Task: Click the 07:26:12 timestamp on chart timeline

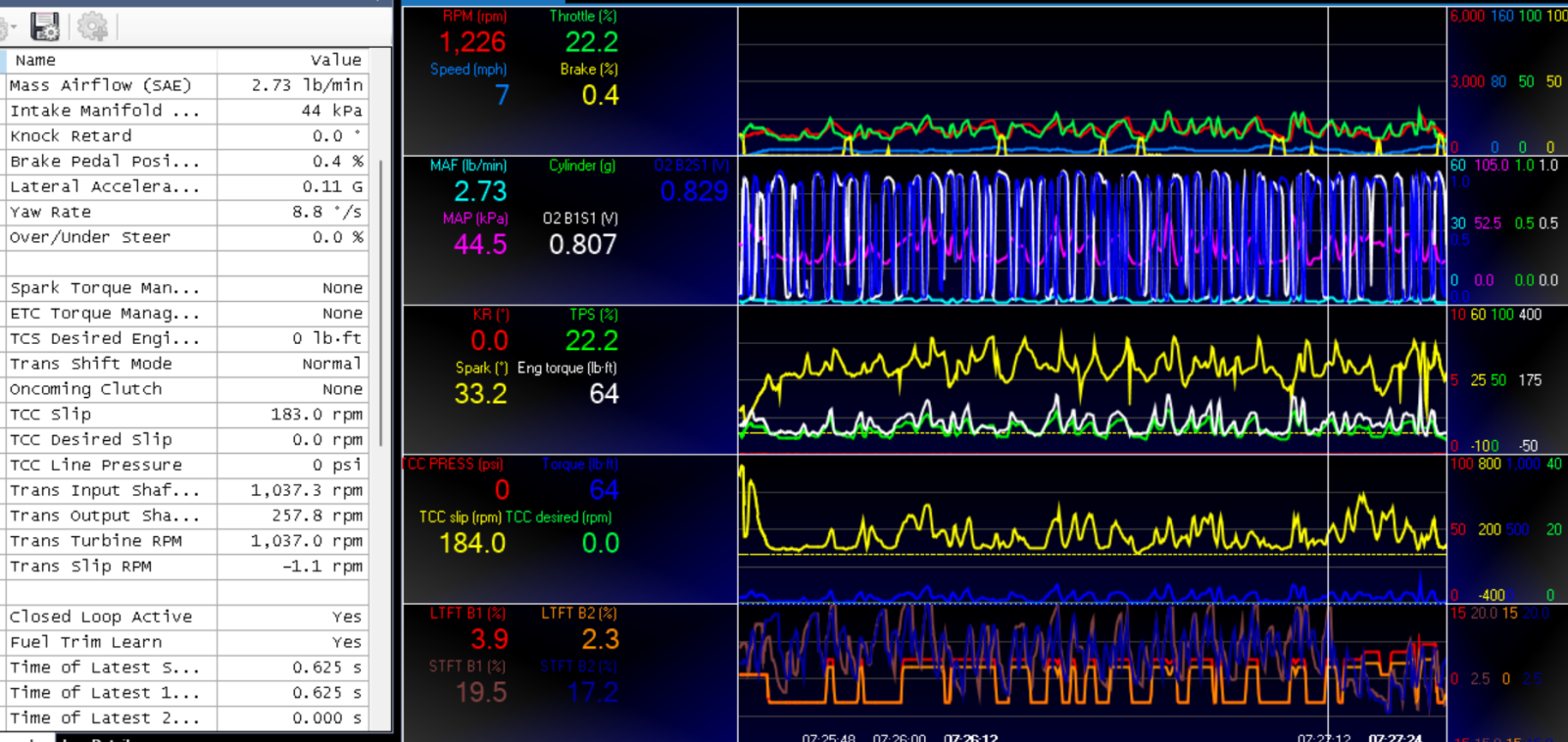Action: click(970, 737)
